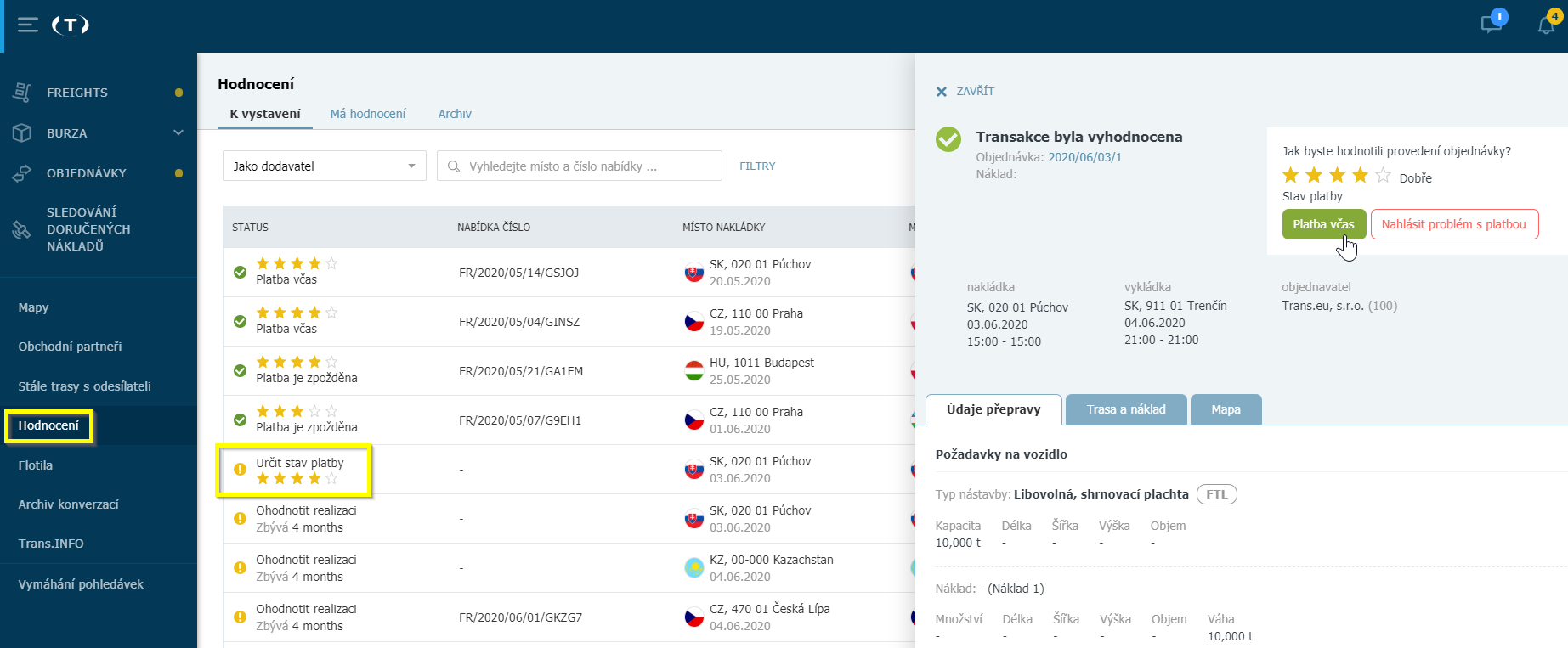Select offer FR/2020/05/04/GINSZ row
The height and width of the screenshot is (648, 1568).
(519, 322)
